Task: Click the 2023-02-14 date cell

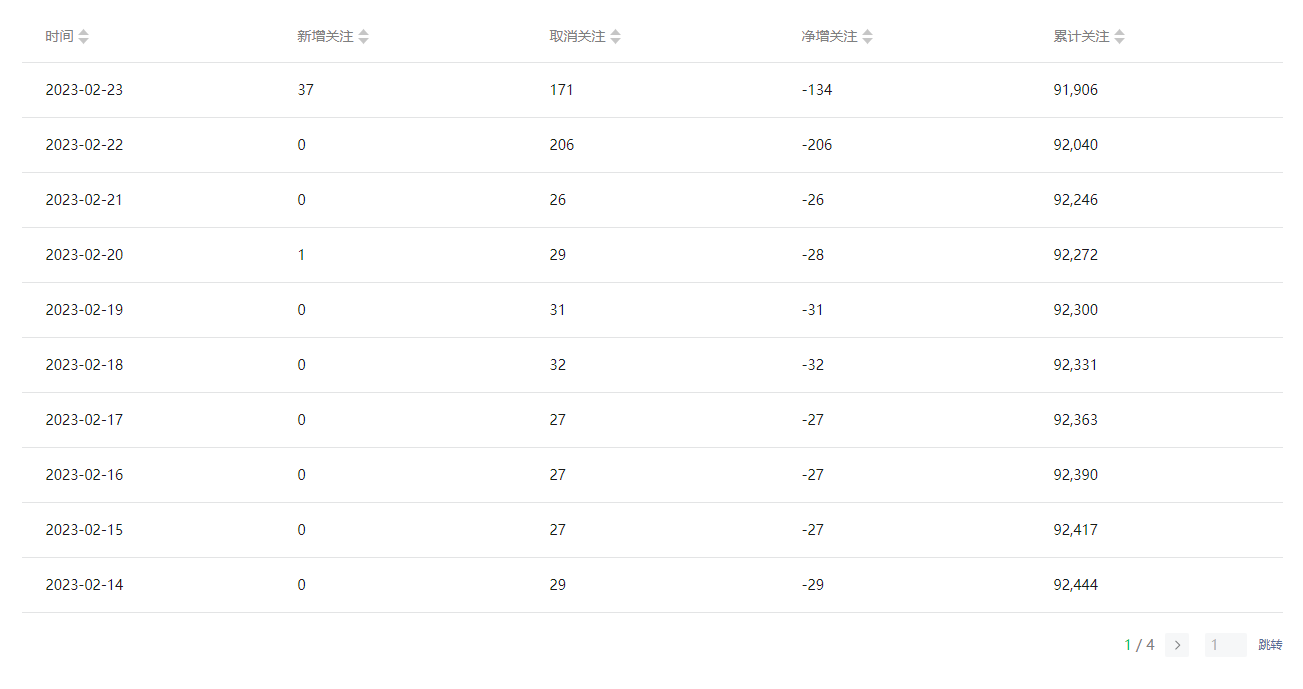Action: click(84, 585)
